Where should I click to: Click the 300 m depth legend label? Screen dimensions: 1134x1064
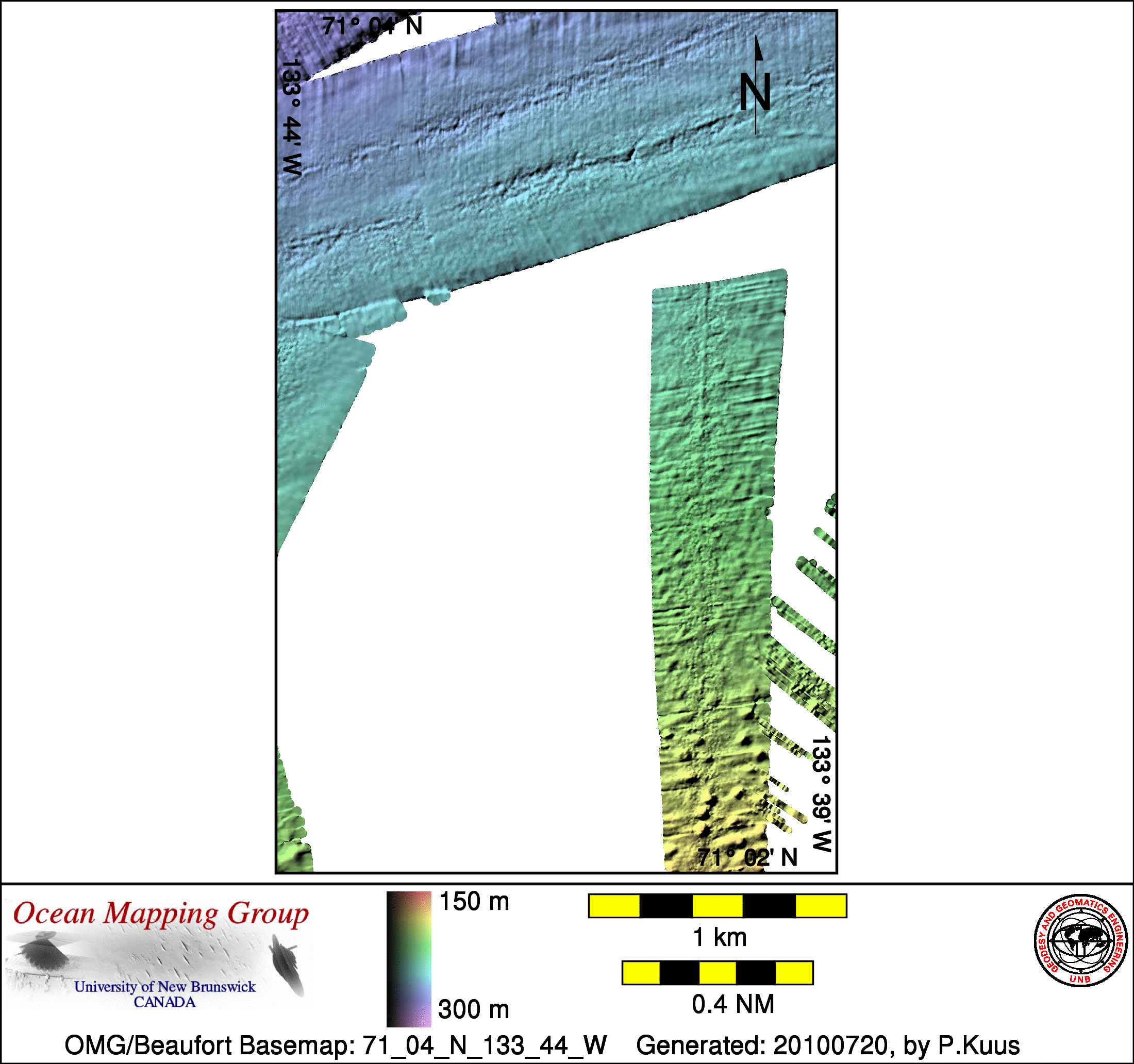pyautogui.click(x=474, y=1009)
